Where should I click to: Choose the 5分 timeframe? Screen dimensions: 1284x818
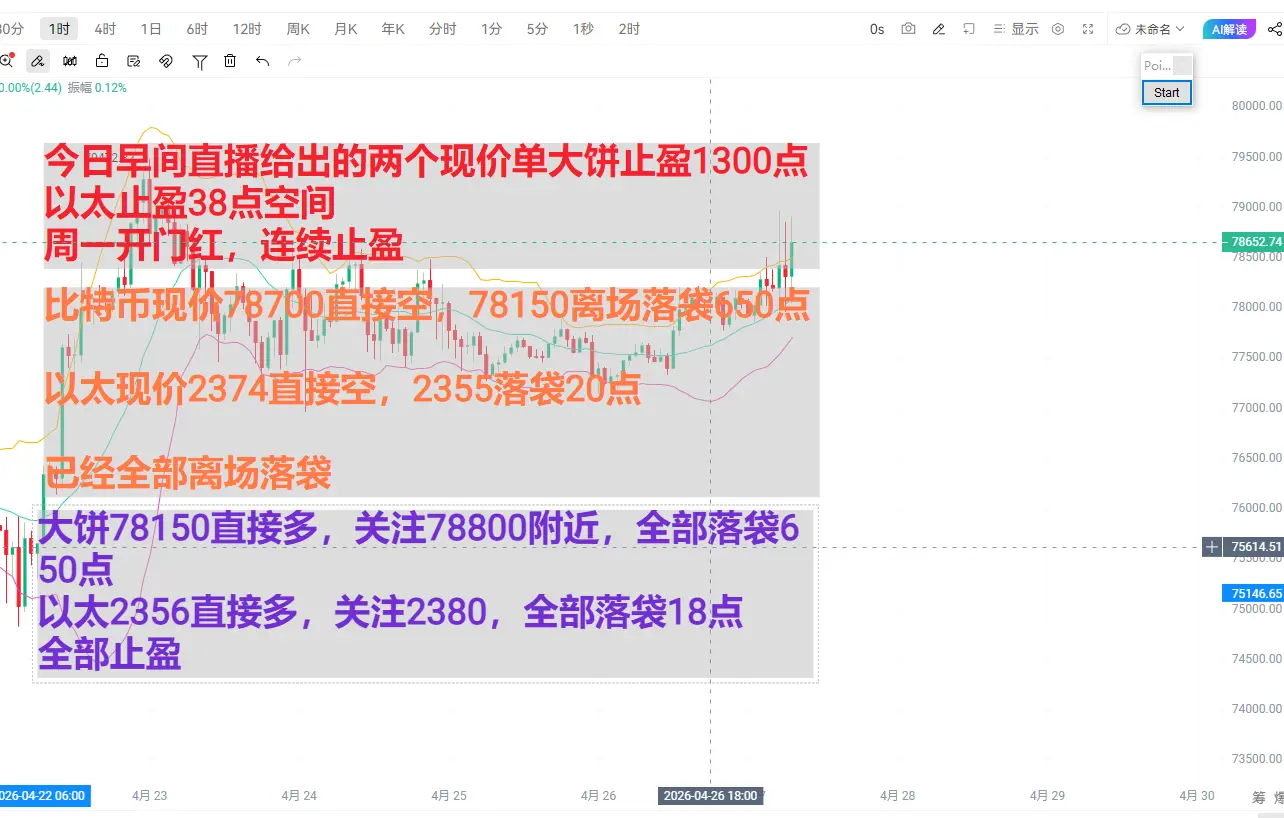537,29
